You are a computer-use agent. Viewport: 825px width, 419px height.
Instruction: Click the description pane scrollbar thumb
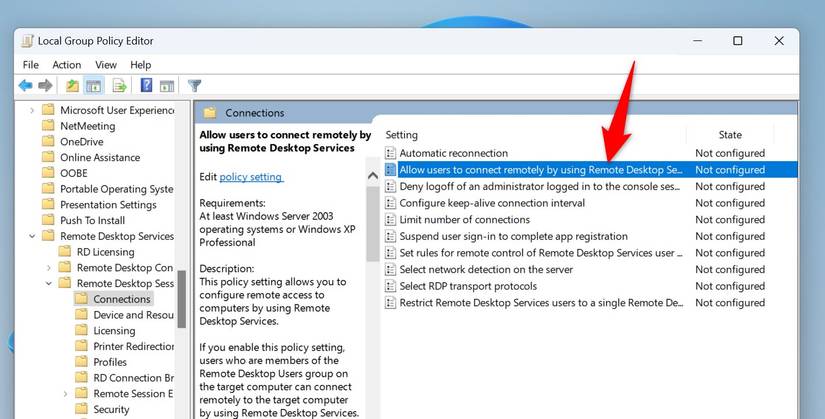click(x=373, y=224)
